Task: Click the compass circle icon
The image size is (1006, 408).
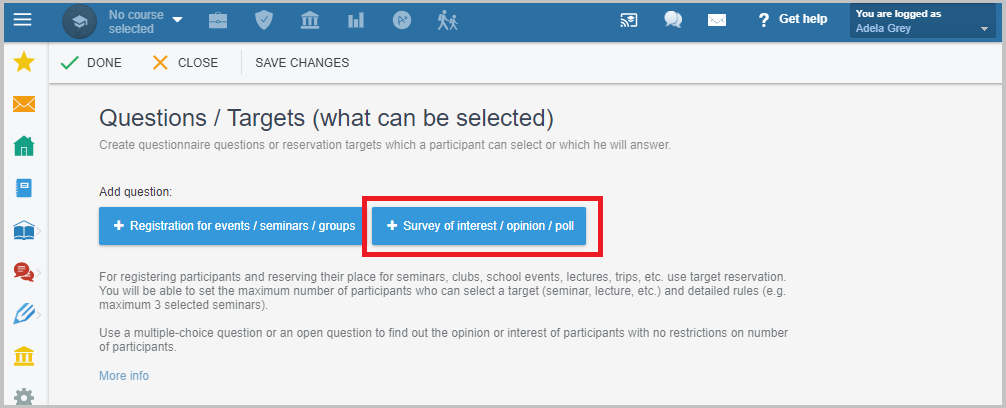Action: tap(402, 21)
